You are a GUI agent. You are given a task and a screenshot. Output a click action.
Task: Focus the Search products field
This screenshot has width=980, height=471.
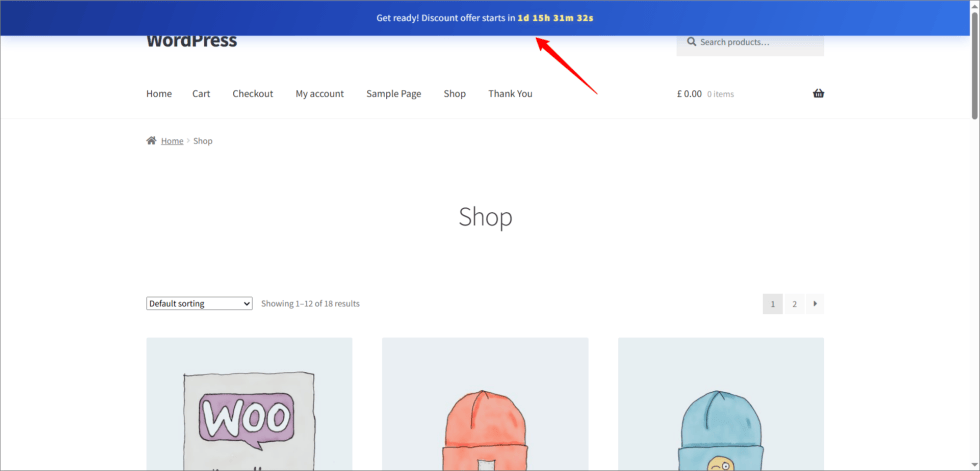[750, 42]
